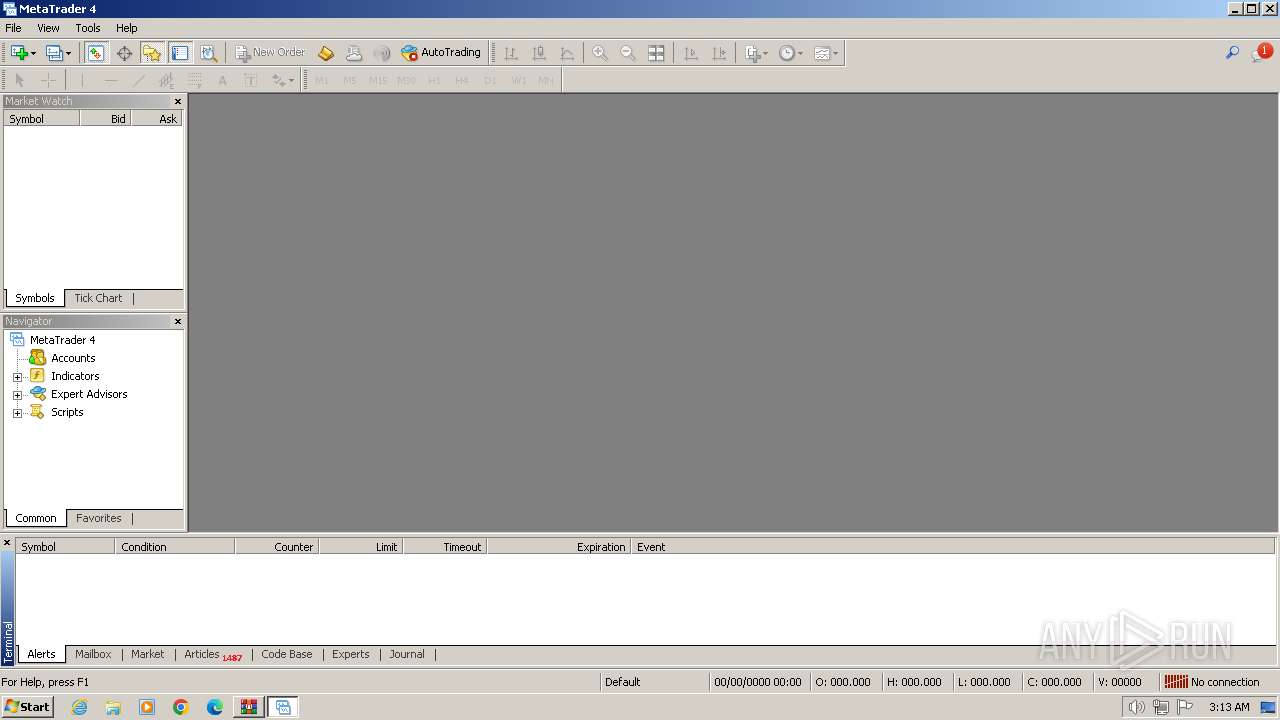The image size is (1280, 720).
Task: Click the New Order button
Action: [x=270, y=53]
